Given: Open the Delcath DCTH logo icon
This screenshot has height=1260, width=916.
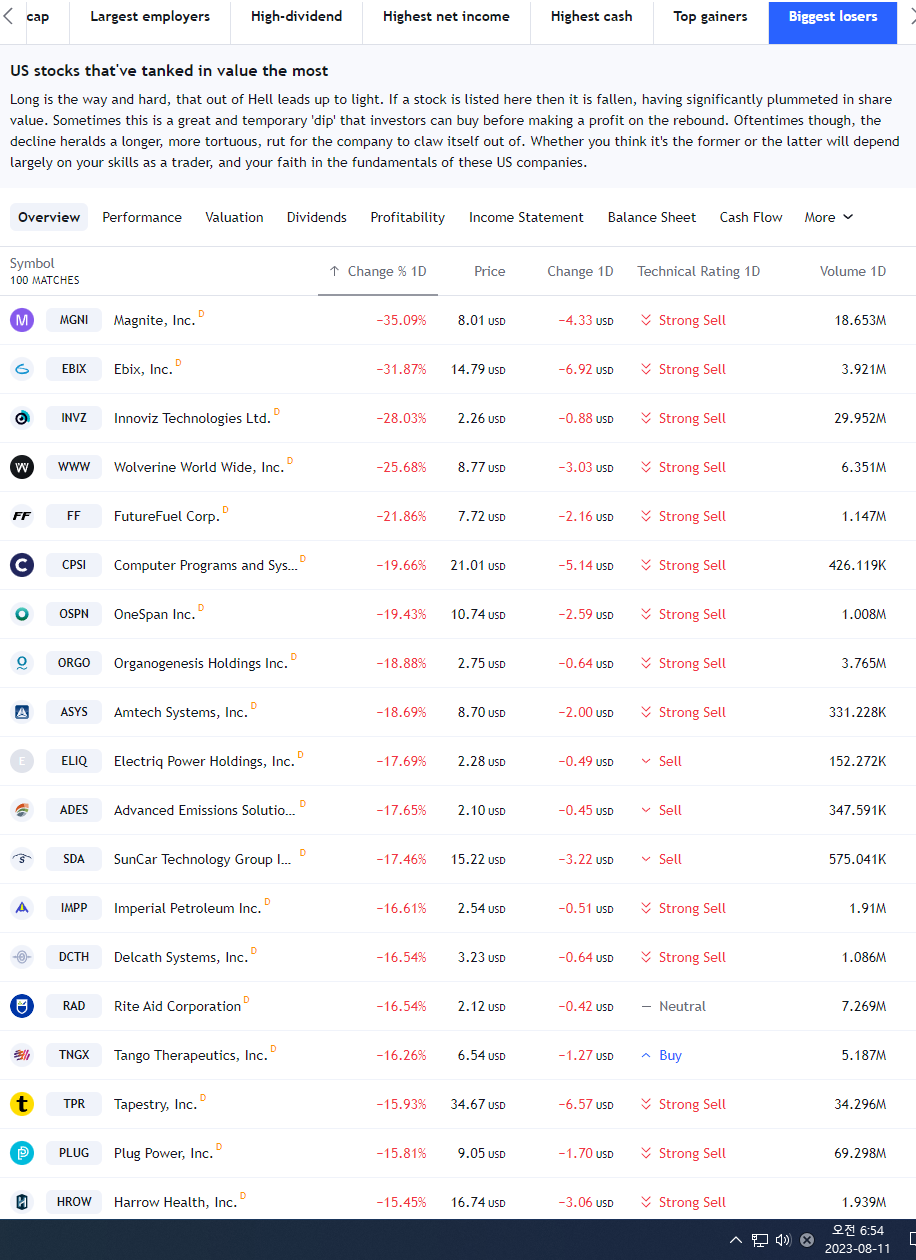Looking at the screenshot, I should (22, 957).
